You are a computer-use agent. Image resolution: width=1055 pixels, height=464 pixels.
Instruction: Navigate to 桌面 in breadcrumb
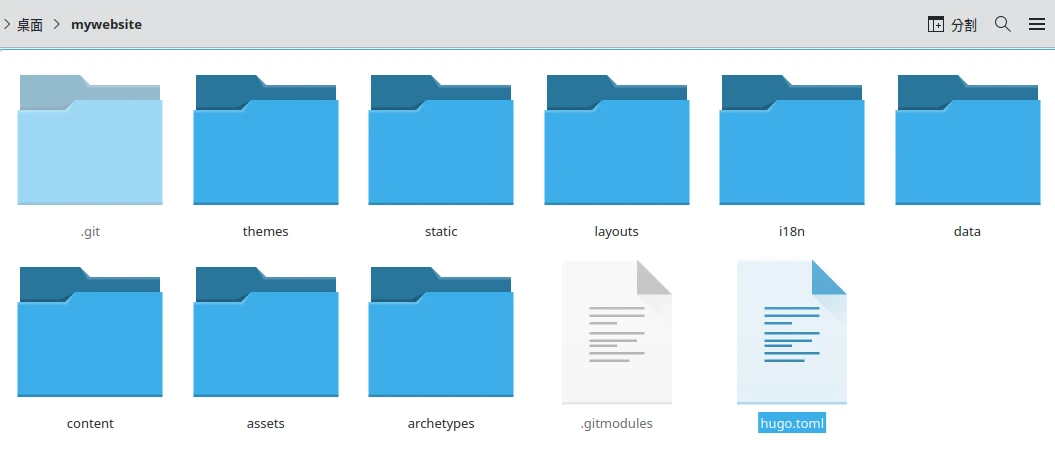30,24
